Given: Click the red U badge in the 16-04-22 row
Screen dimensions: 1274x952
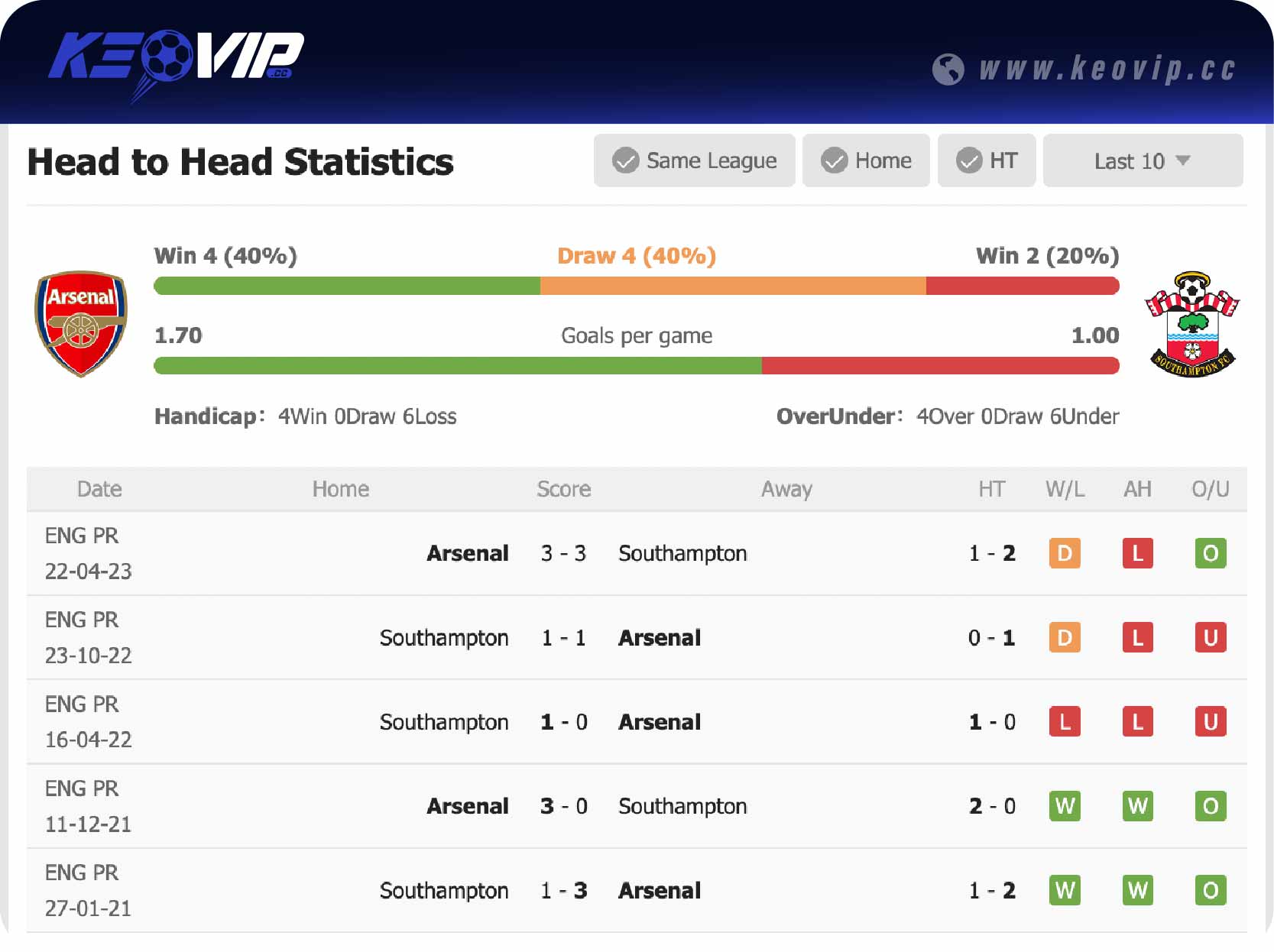Looking at the screenshot, I should tap(1210, 721).
